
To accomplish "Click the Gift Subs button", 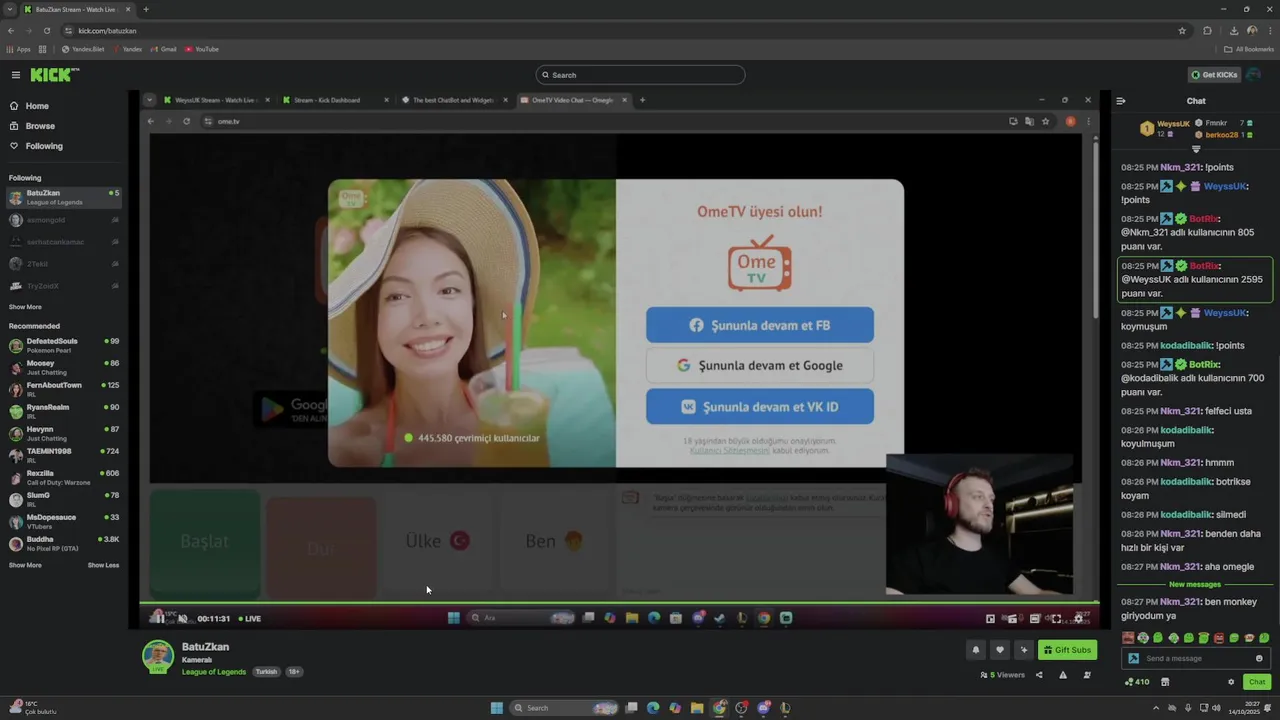I will click(x=1067, y=650).
